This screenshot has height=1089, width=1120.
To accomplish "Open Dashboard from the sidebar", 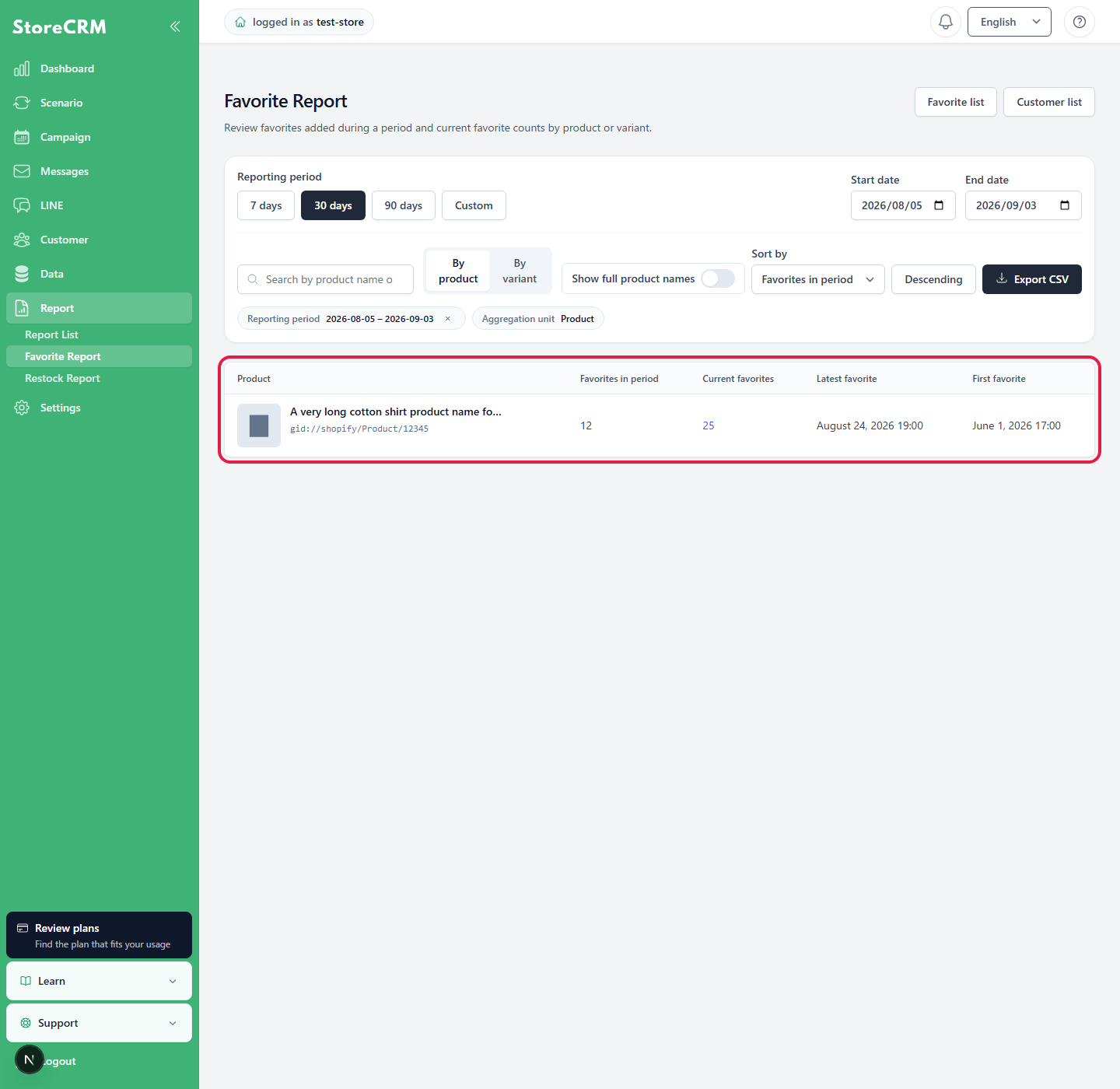I will 99,68.
